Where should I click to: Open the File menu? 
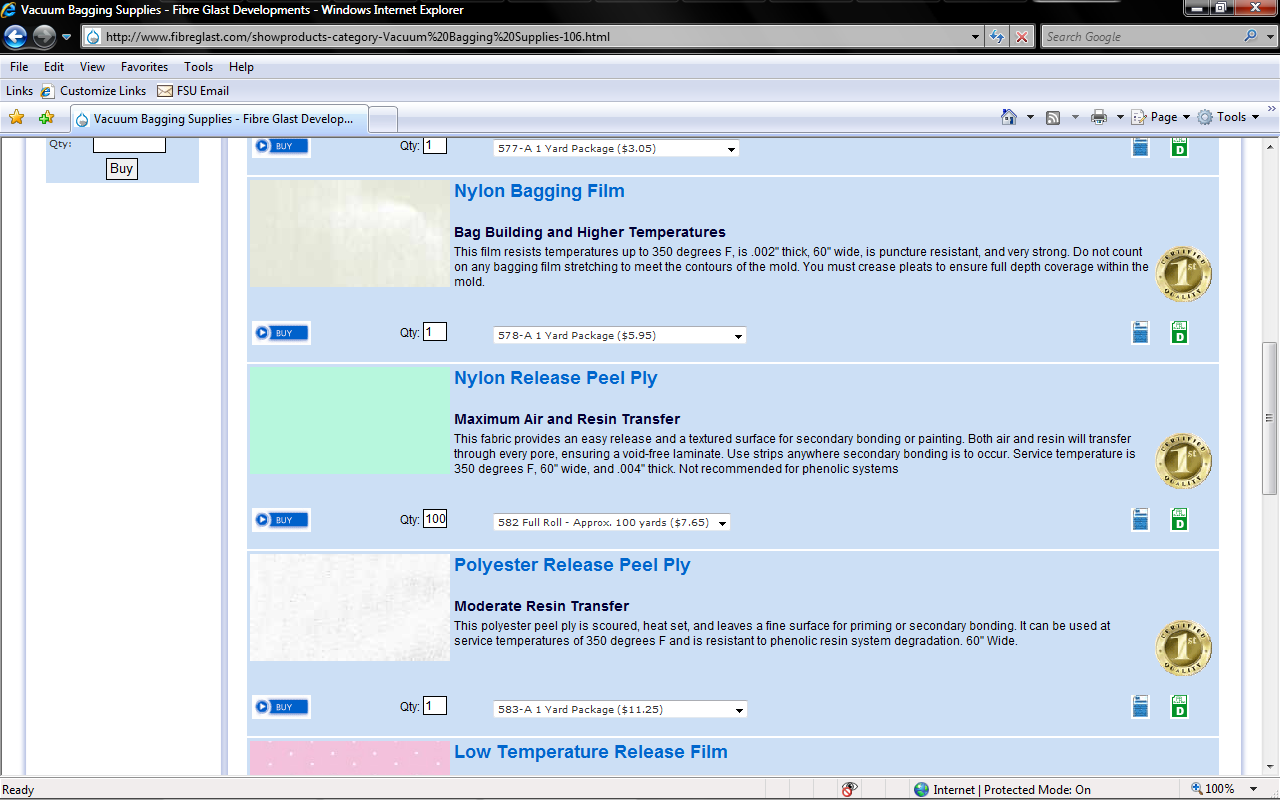click(19, 67)
